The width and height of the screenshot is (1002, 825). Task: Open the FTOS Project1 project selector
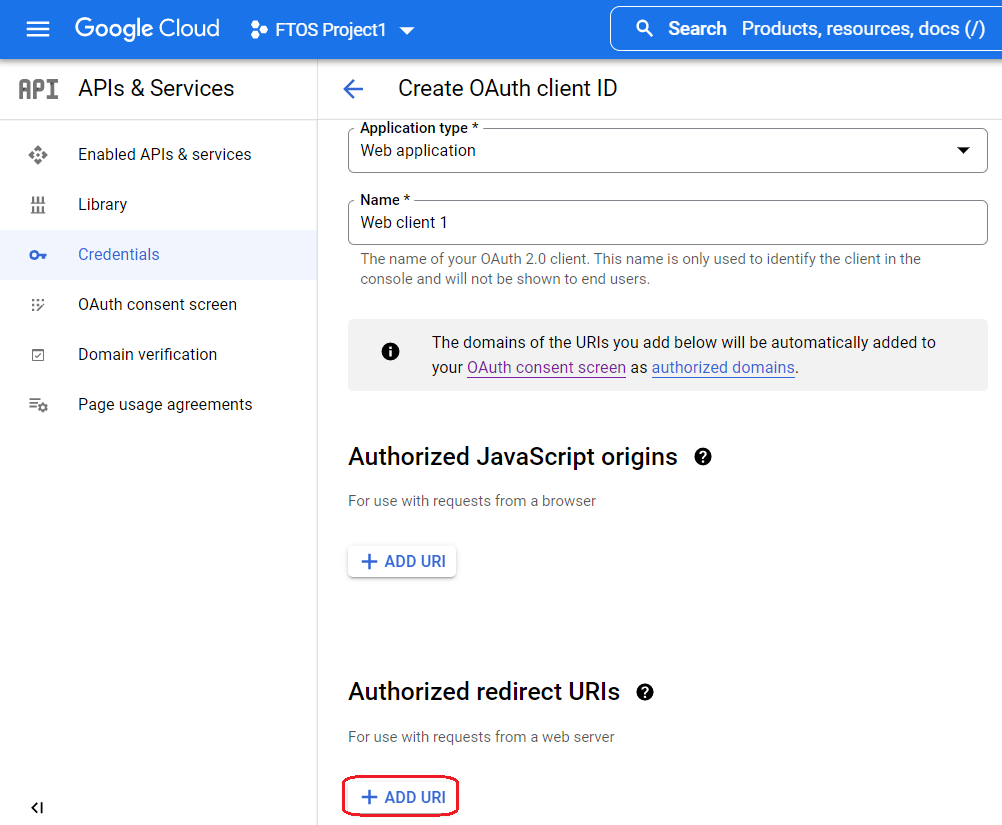(332, 30)
